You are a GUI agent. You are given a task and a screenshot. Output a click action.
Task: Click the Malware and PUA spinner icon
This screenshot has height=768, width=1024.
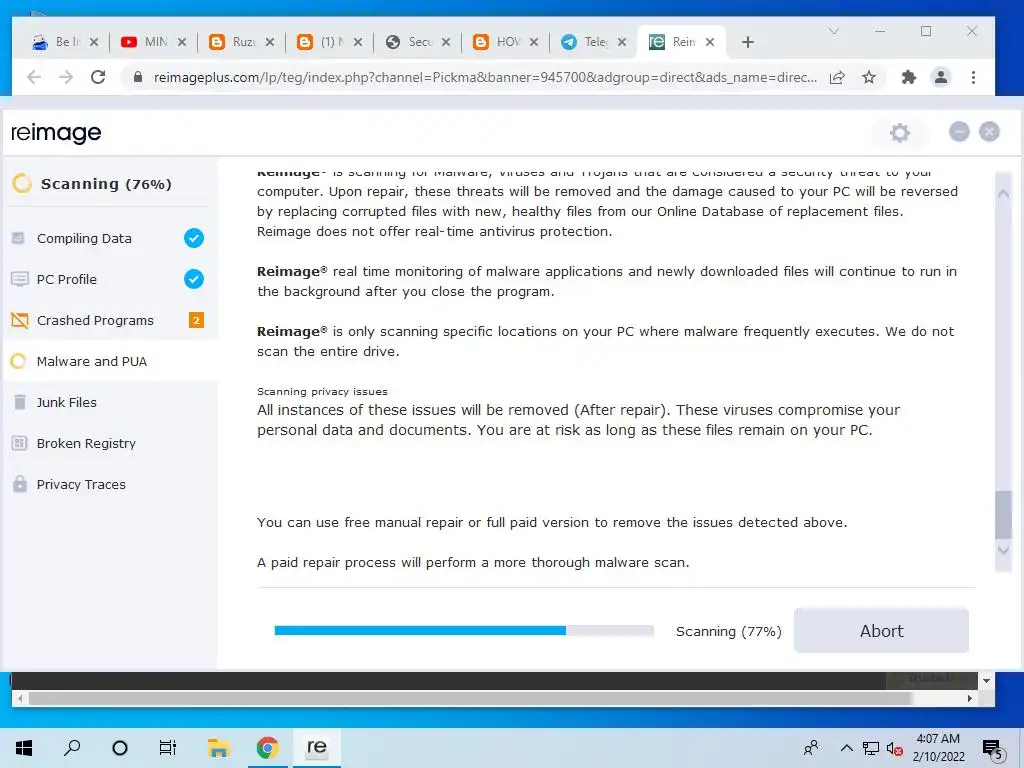click(x=19, y=361)
